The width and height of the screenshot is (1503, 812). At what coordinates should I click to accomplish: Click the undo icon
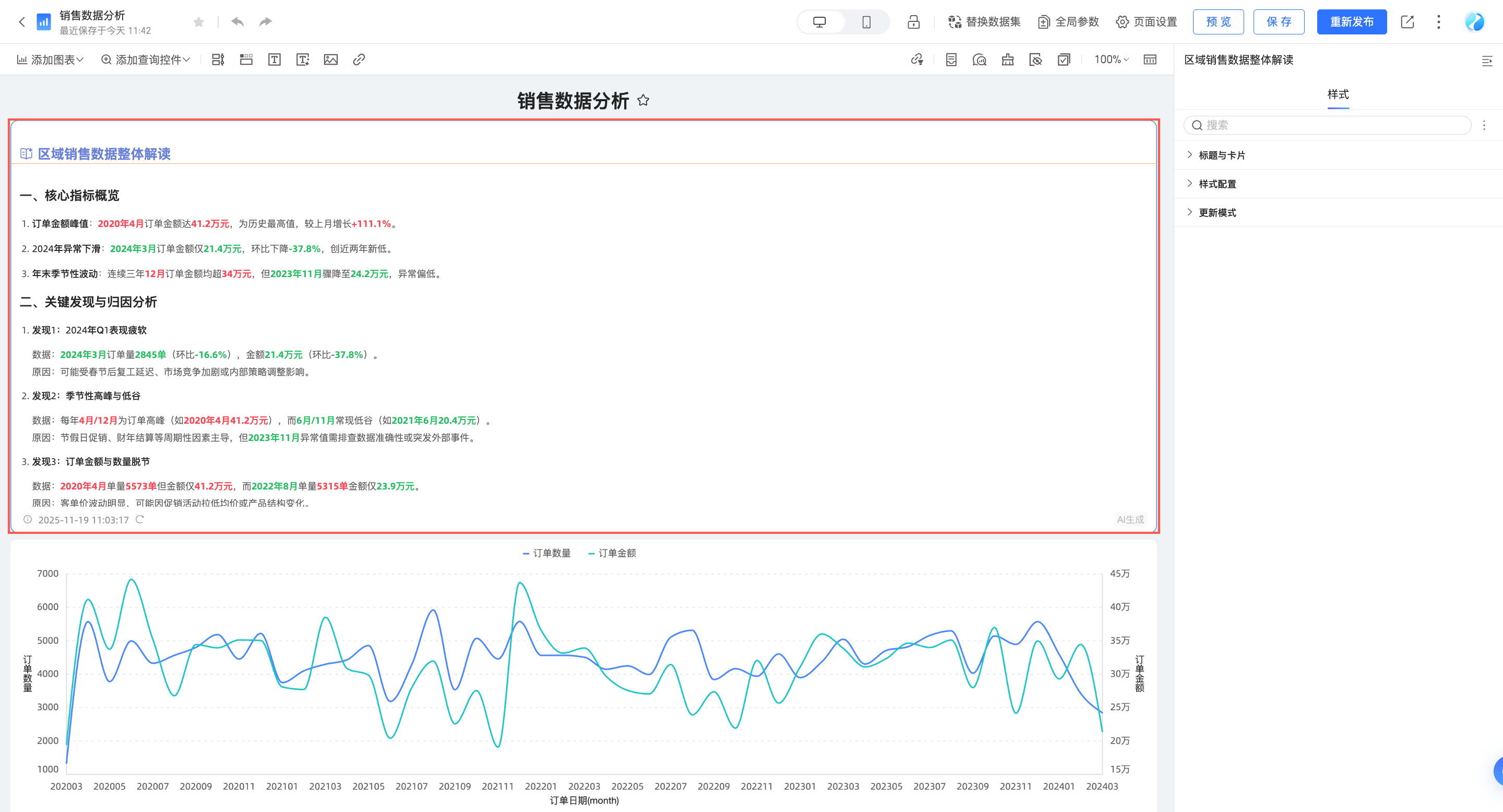(237, 21)
